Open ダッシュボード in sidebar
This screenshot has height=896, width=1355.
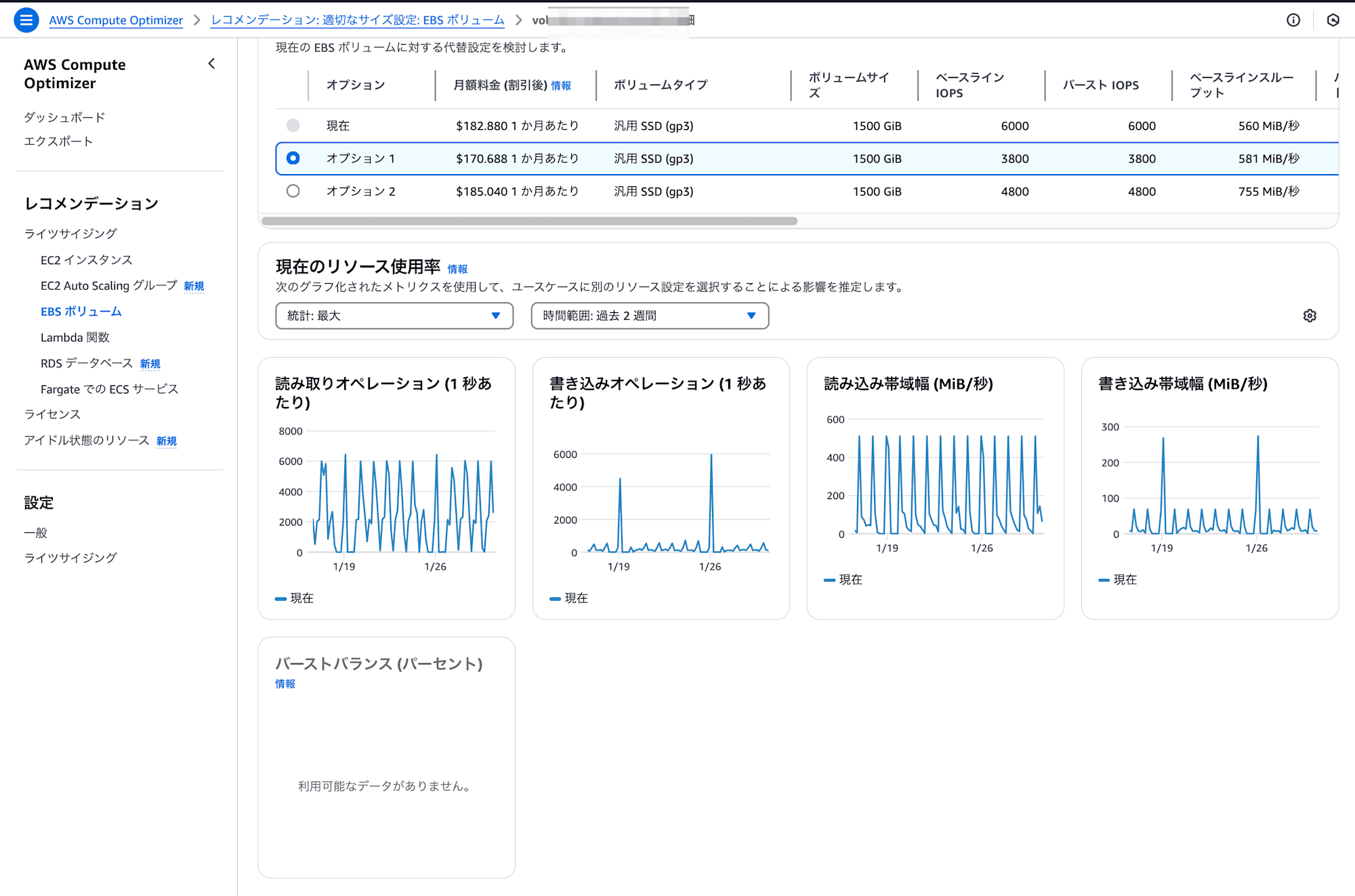[x=64, y=117]
